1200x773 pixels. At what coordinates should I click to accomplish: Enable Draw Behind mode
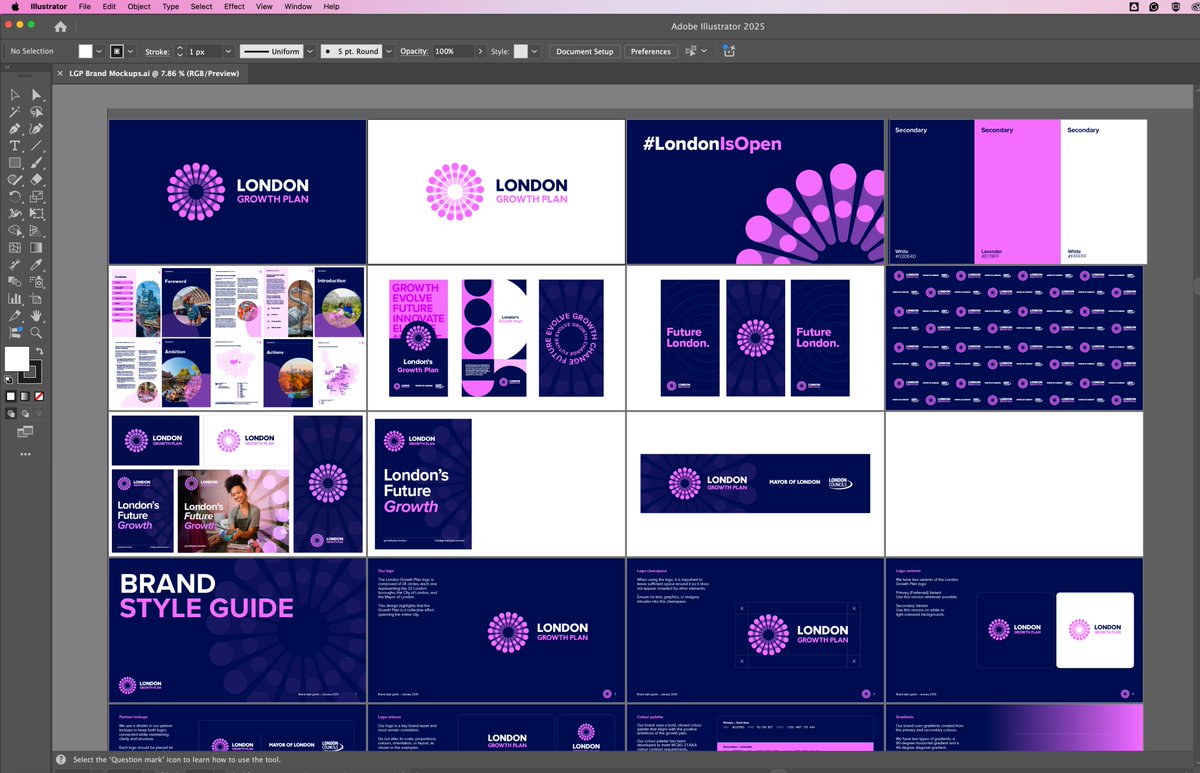click(25, 413)
